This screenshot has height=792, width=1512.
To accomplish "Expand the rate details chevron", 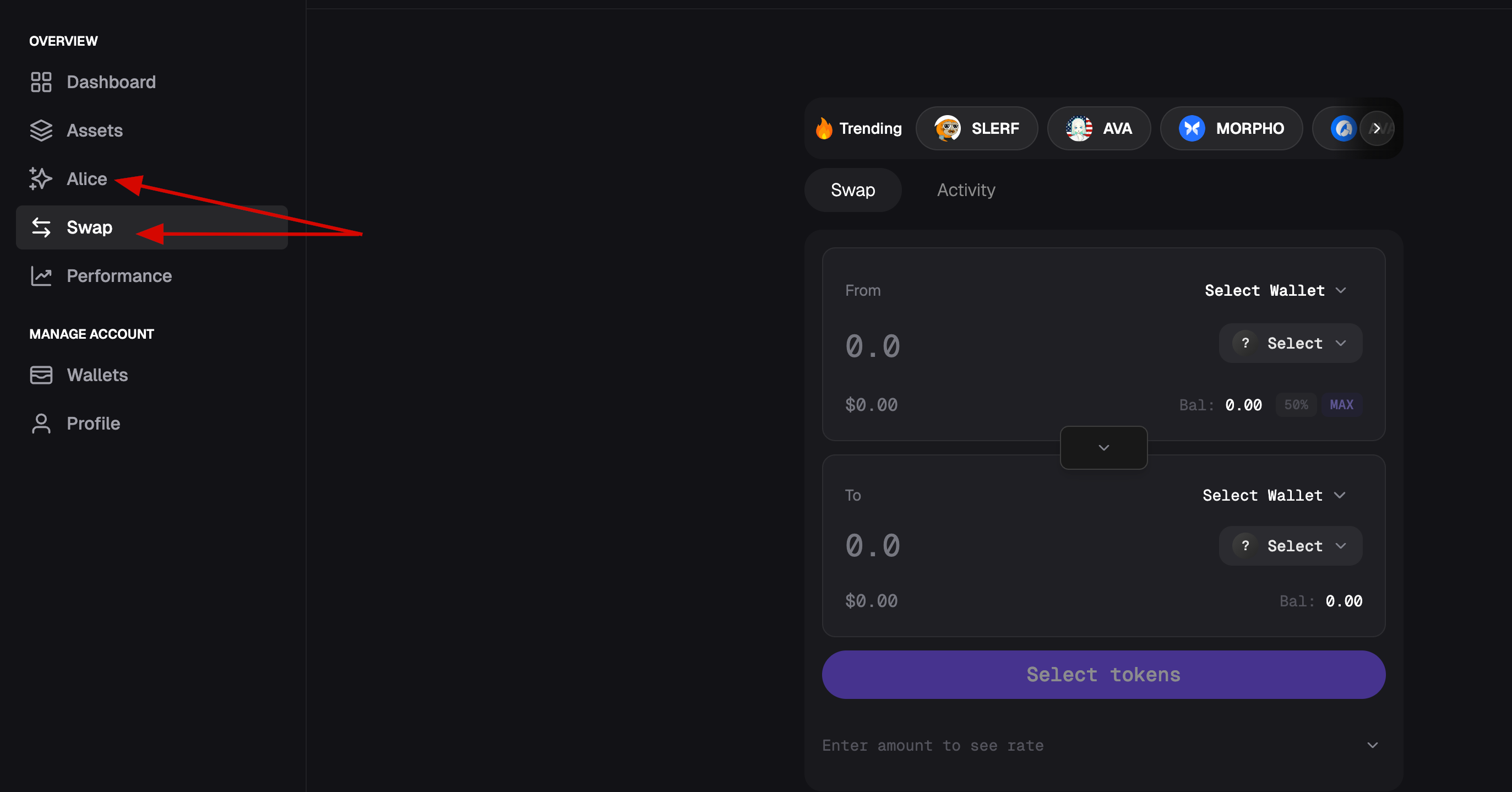I will pyautogui.click(x=1372, y=746).
